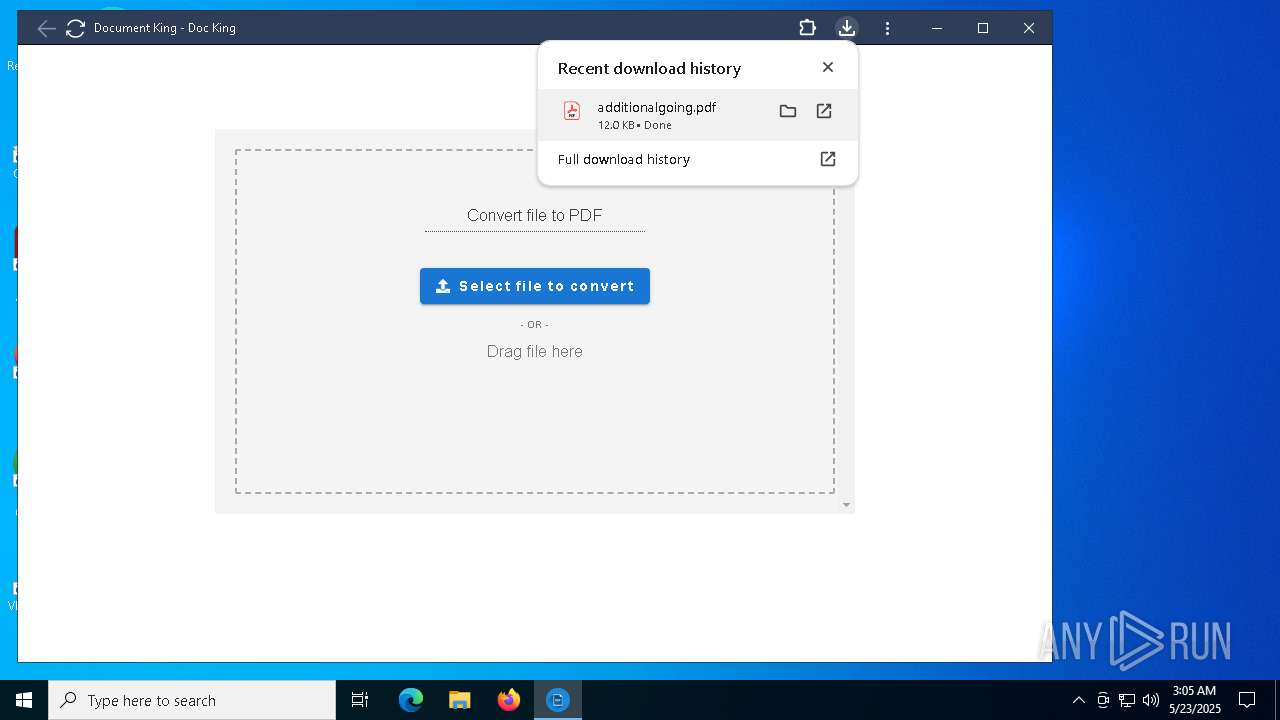The image size is (1280, 720).
Task: Click the scroll-down arrow of converter panel
Action: [846, 505]
